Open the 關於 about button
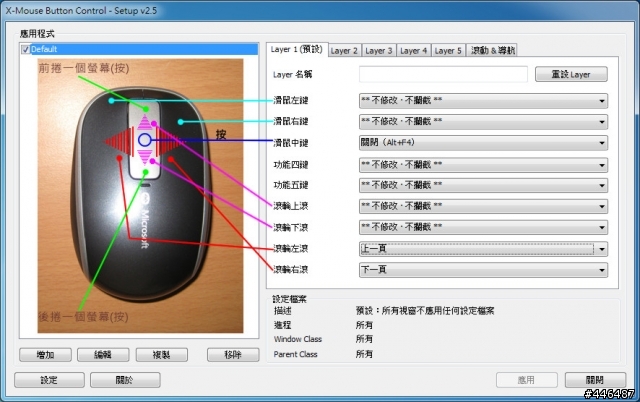 125,380
